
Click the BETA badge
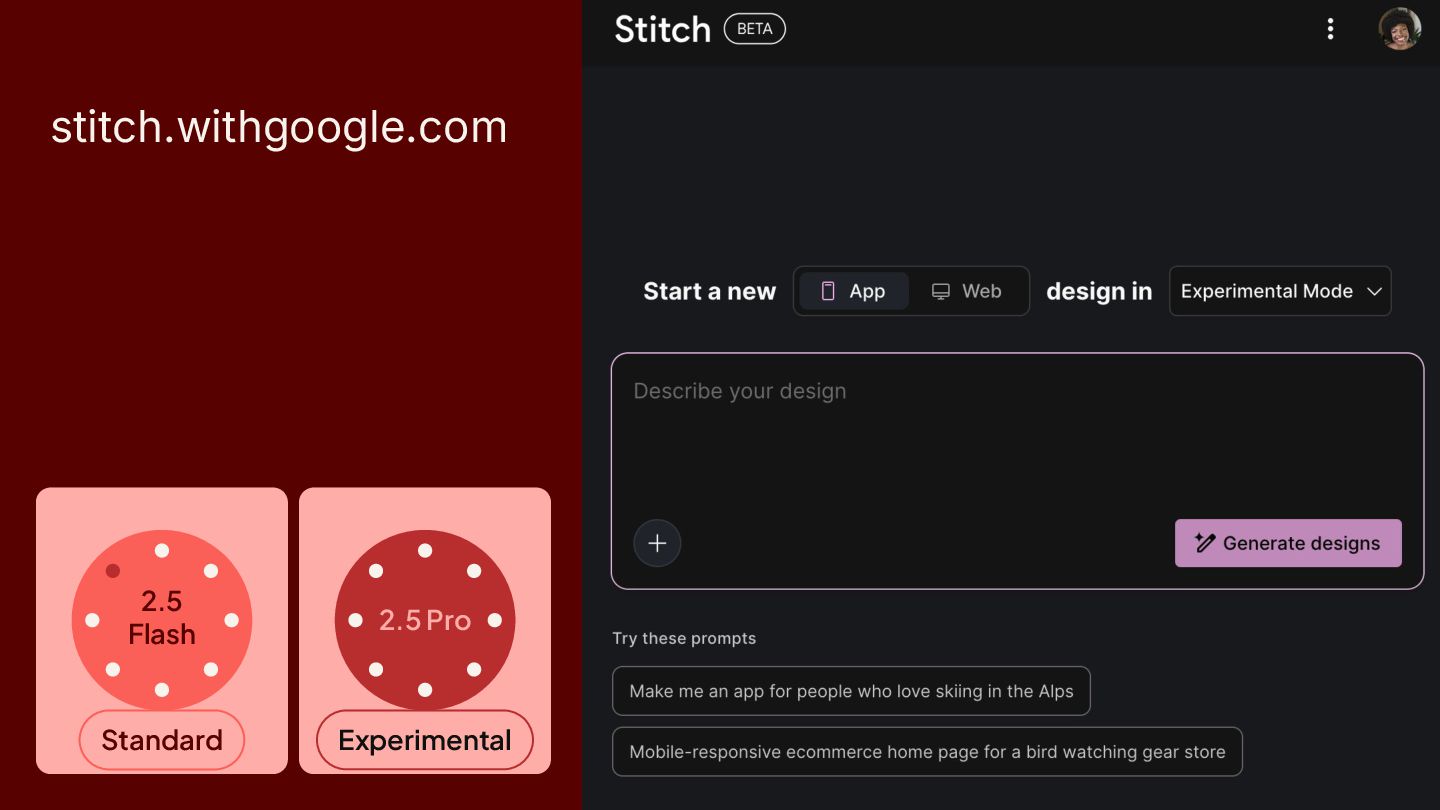tap(754, 29)
